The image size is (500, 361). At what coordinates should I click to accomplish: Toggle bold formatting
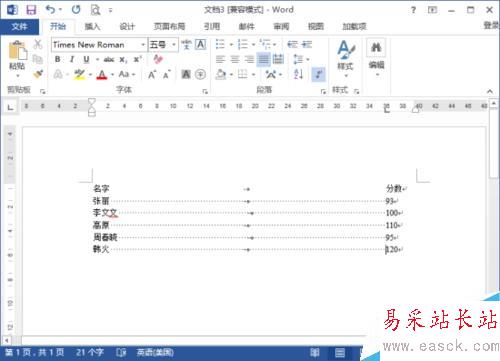58,59
